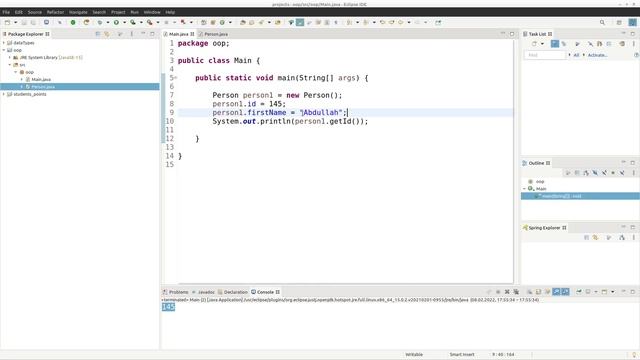Click the green Run button icon
The width and height of the screenshot is (640, 360).
coord(116,22)
